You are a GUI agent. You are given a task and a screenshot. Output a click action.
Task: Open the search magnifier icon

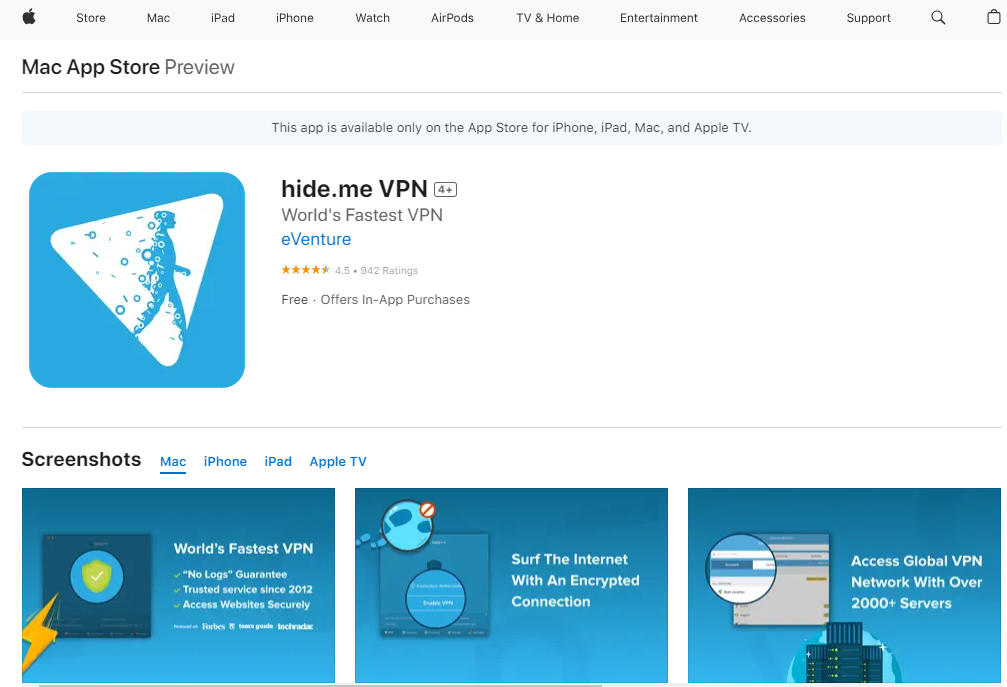[938, 18]
